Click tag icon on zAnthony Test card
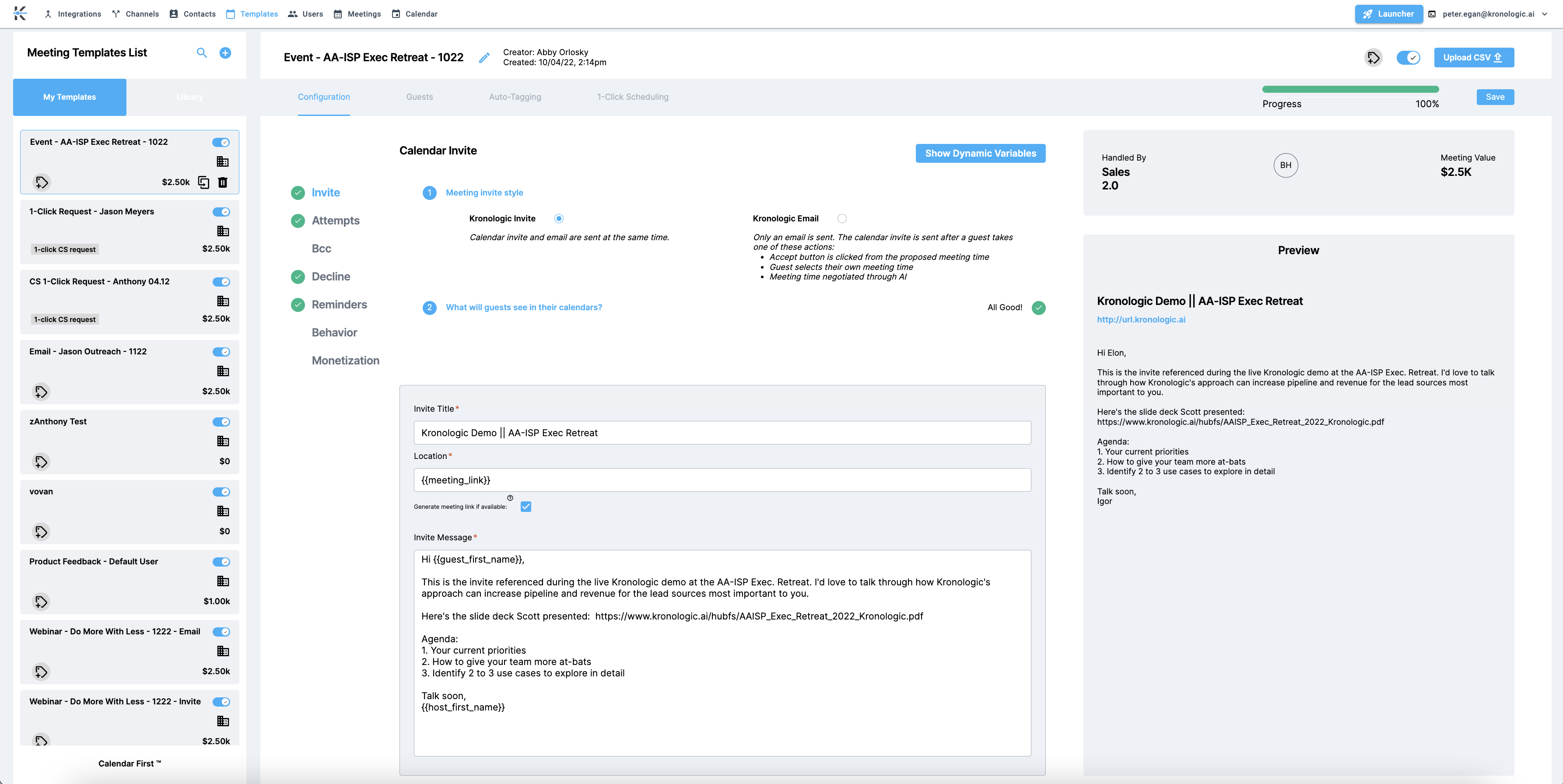 pos(41,462)
